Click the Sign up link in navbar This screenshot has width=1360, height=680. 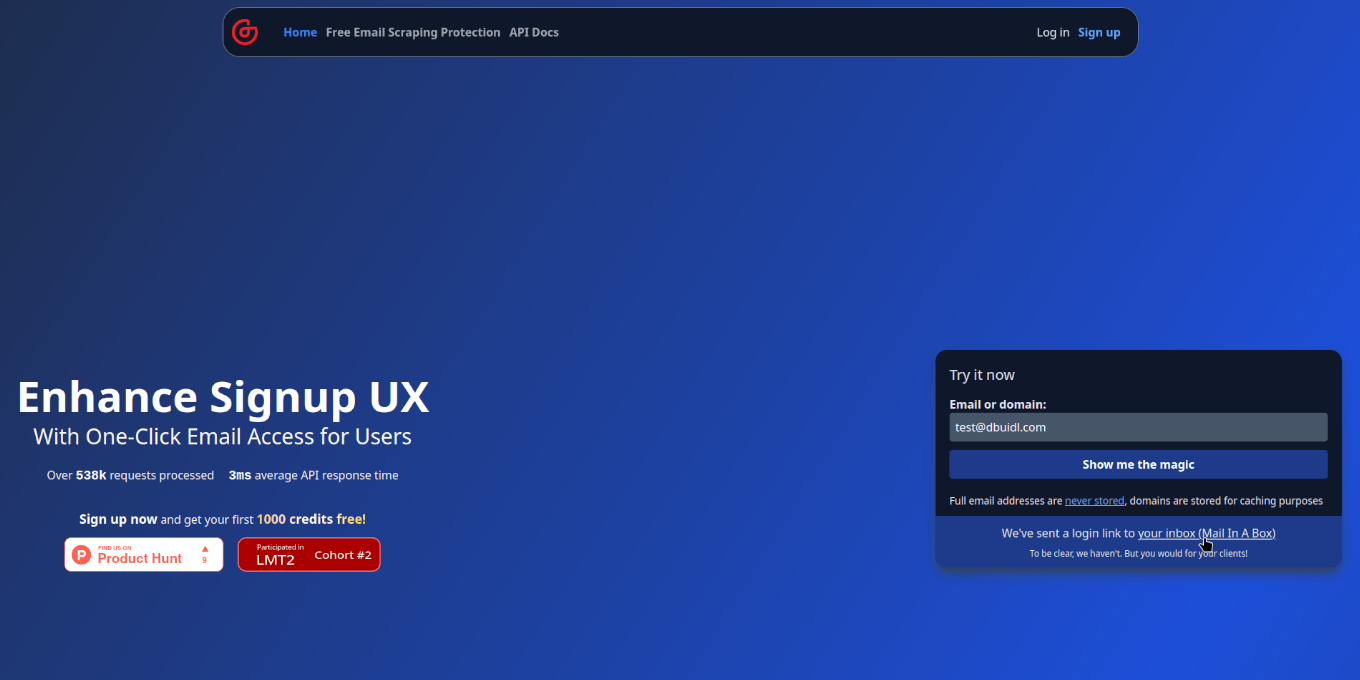pyautogui.click(x=1099, y=33)
